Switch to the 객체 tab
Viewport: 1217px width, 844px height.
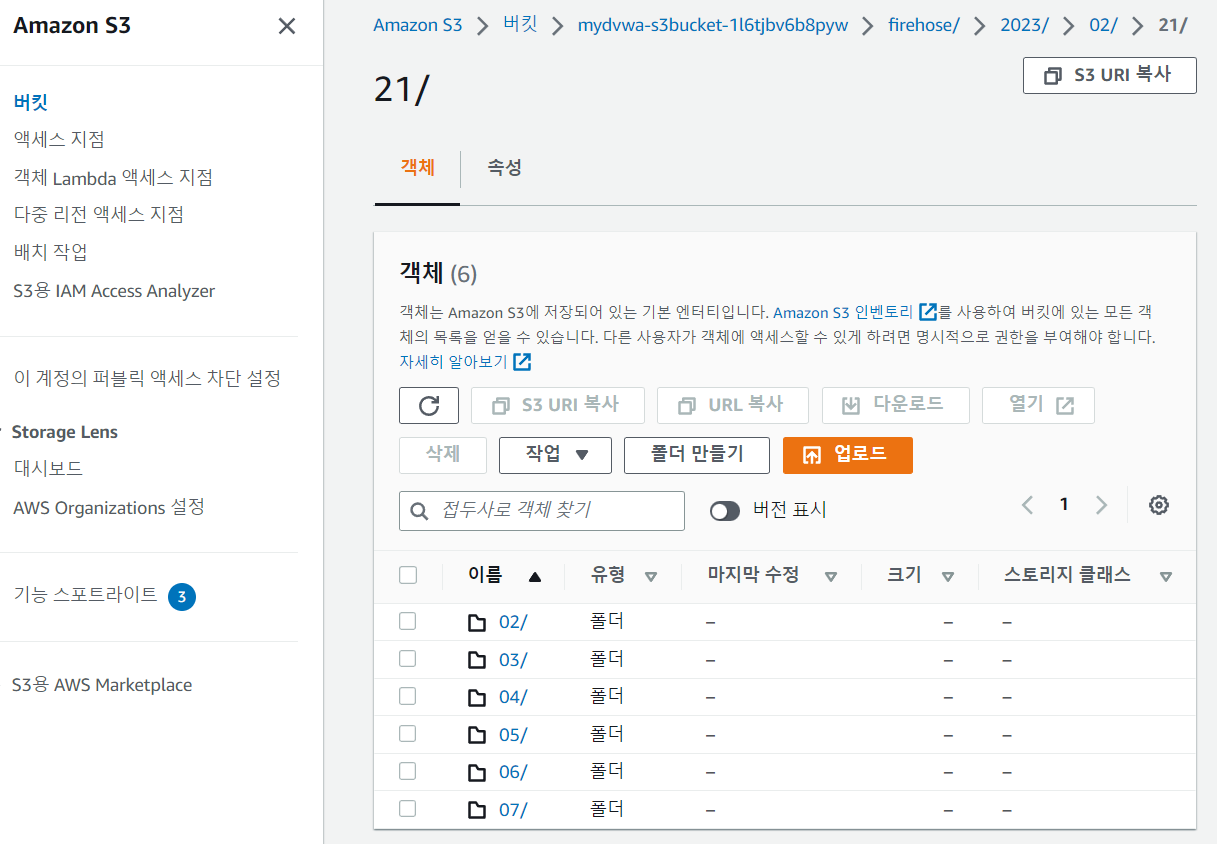coord(417,168)
